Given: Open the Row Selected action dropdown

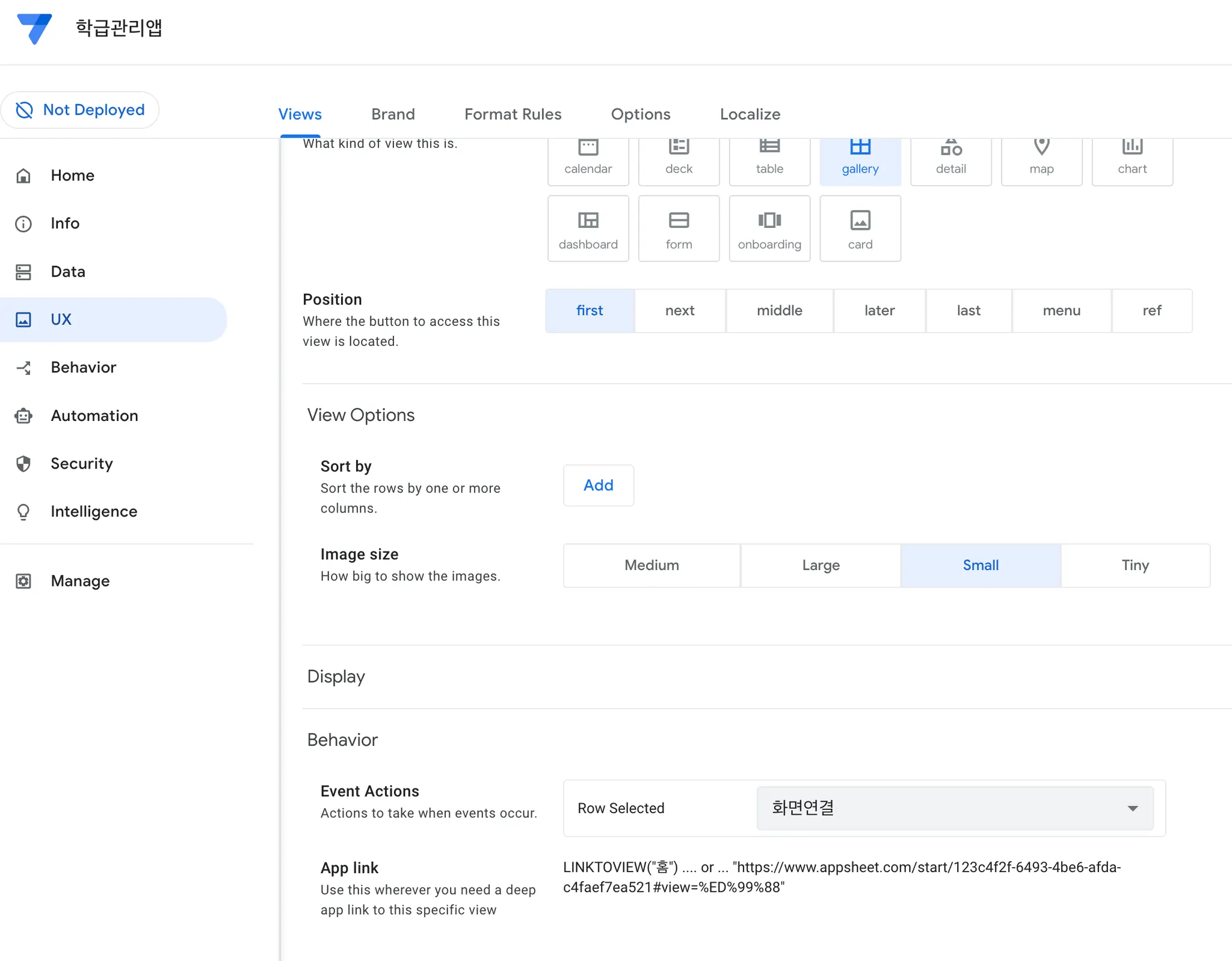Looking at the screenshot, I should [955, 808].
